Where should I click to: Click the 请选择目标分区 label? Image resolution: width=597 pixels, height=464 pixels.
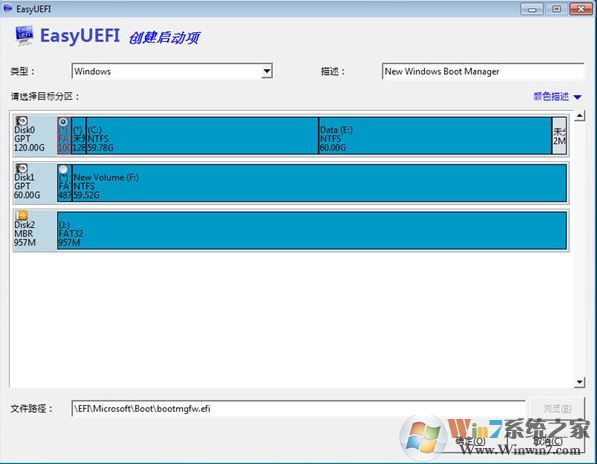(45, 96)
